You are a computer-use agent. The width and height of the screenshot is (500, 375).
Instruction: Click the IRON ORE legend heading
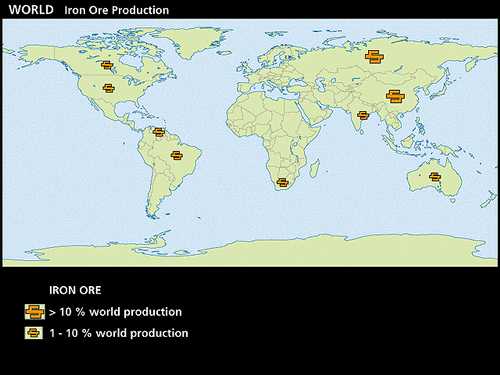click(x=75, y=290)
